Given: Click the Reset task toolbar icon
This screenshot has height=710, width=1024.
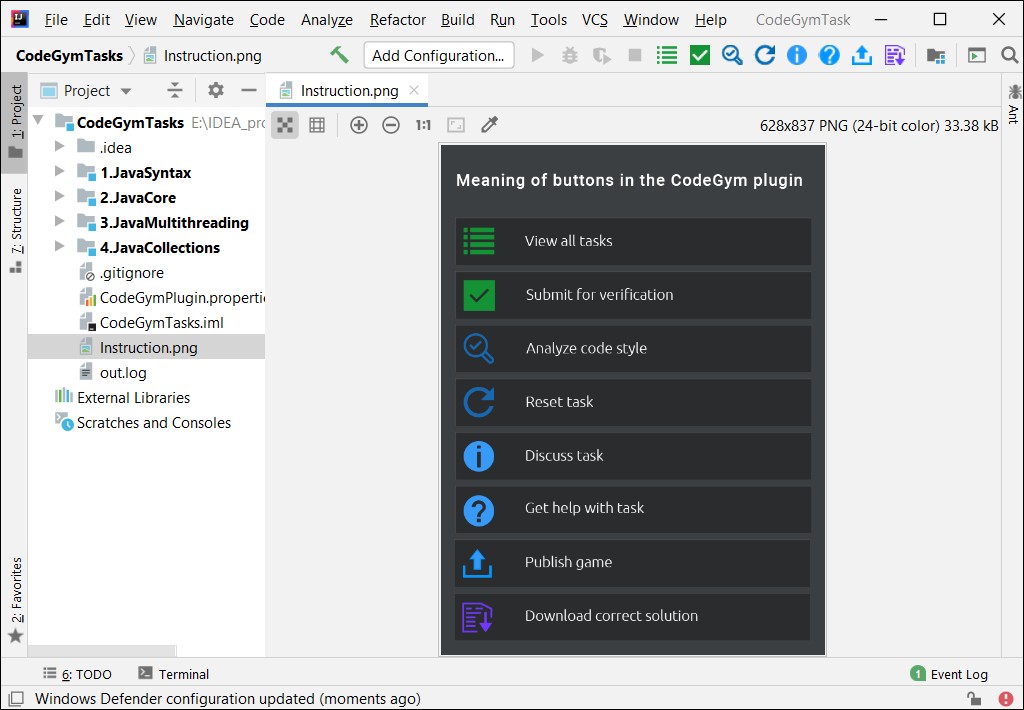Looking at the screenshot, I should (764, 55).
